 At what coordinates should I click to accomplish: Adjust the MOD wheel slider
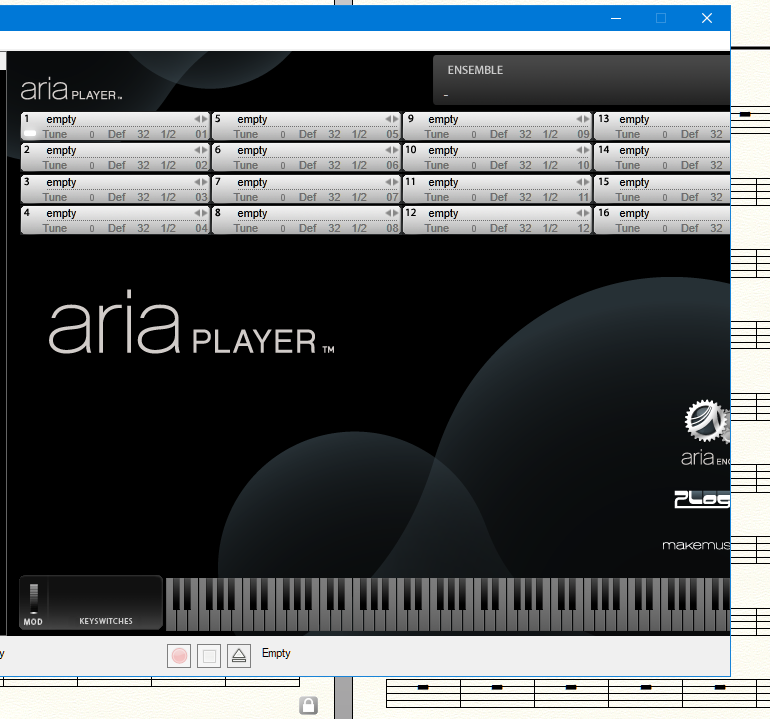click(x=33, y=598)
